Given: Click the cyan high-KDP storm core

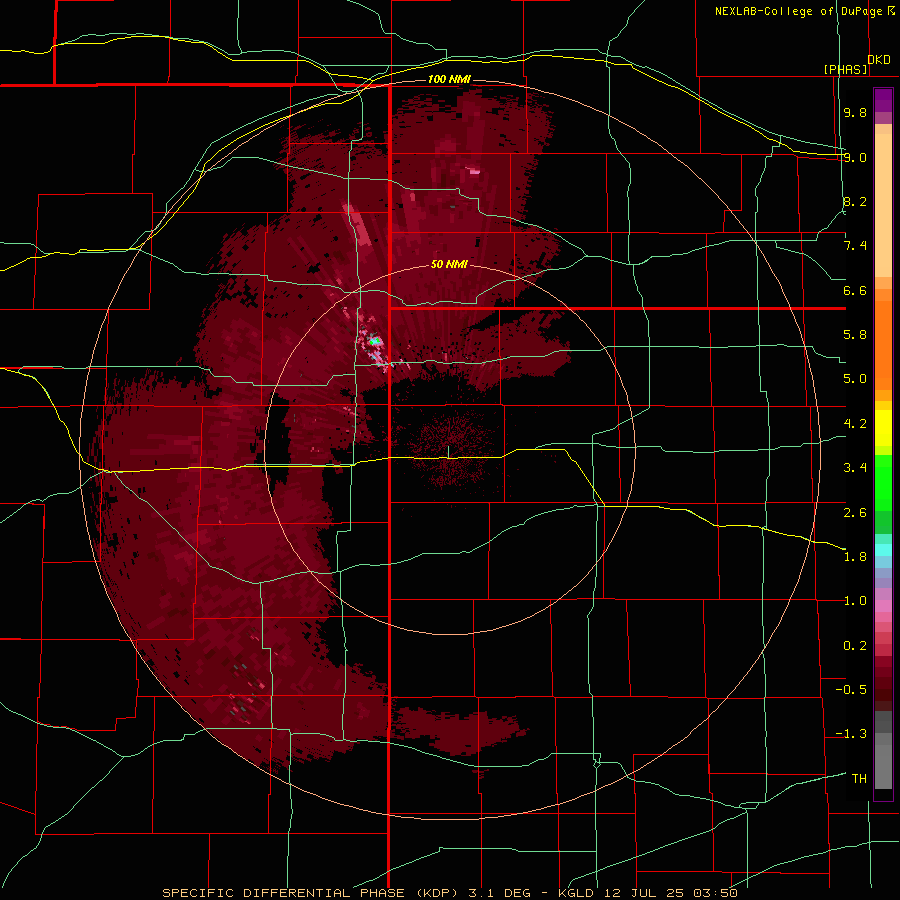Looking at the screenshot, I should [374, 342].
